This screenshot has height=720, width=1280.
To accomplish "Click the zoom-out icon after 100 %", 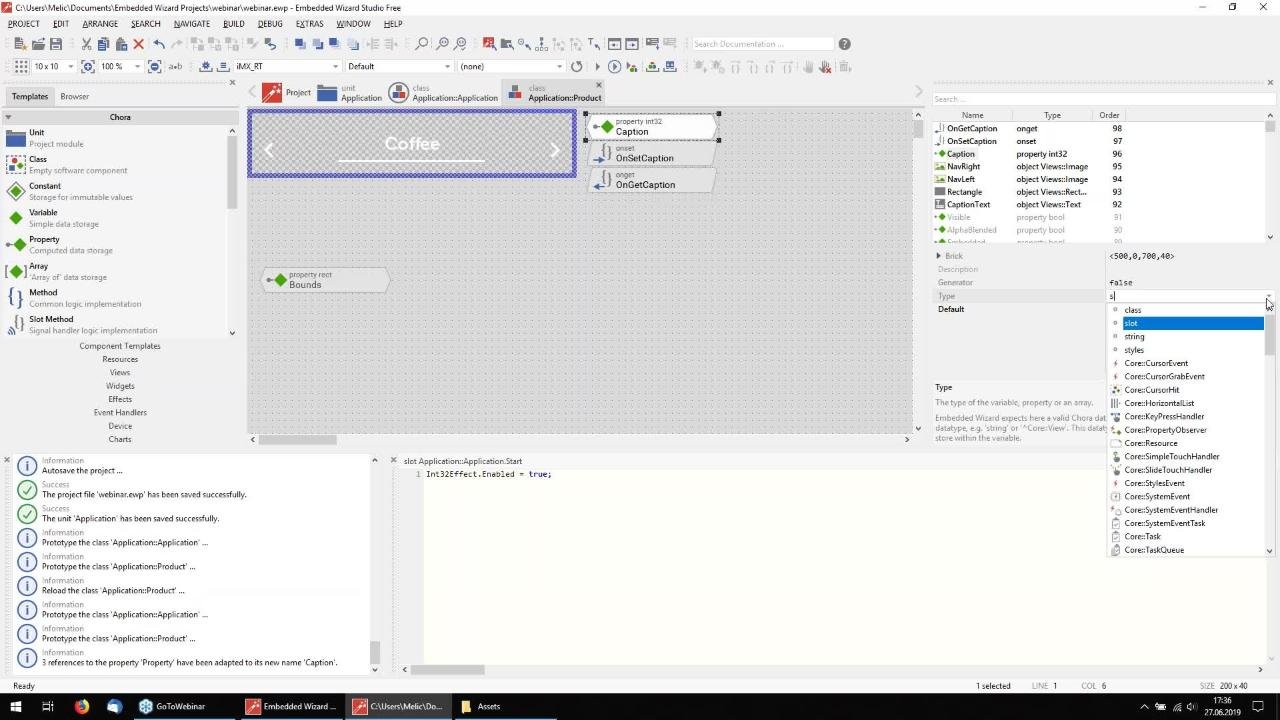I will [x=154, y=66].
